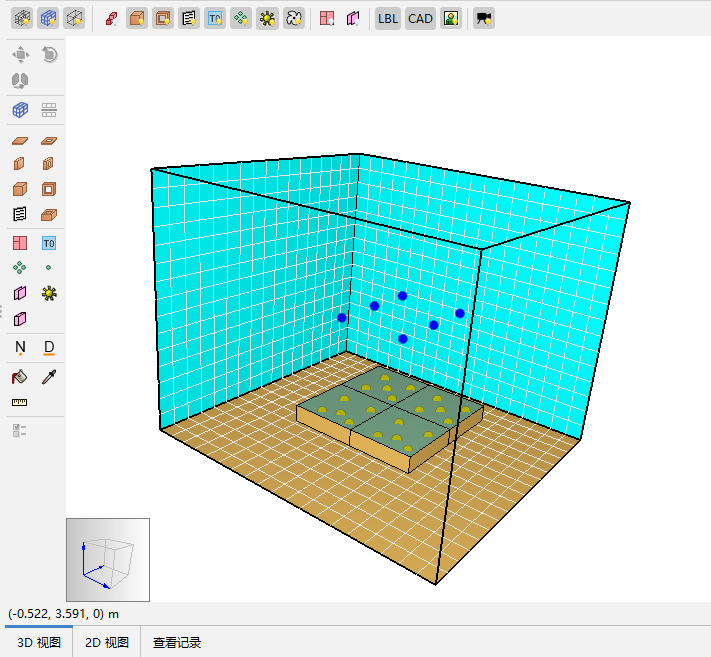Click the axis orientation cube thumbnail
The width and height of the screenshot is (711, 657).
(108, 560)
